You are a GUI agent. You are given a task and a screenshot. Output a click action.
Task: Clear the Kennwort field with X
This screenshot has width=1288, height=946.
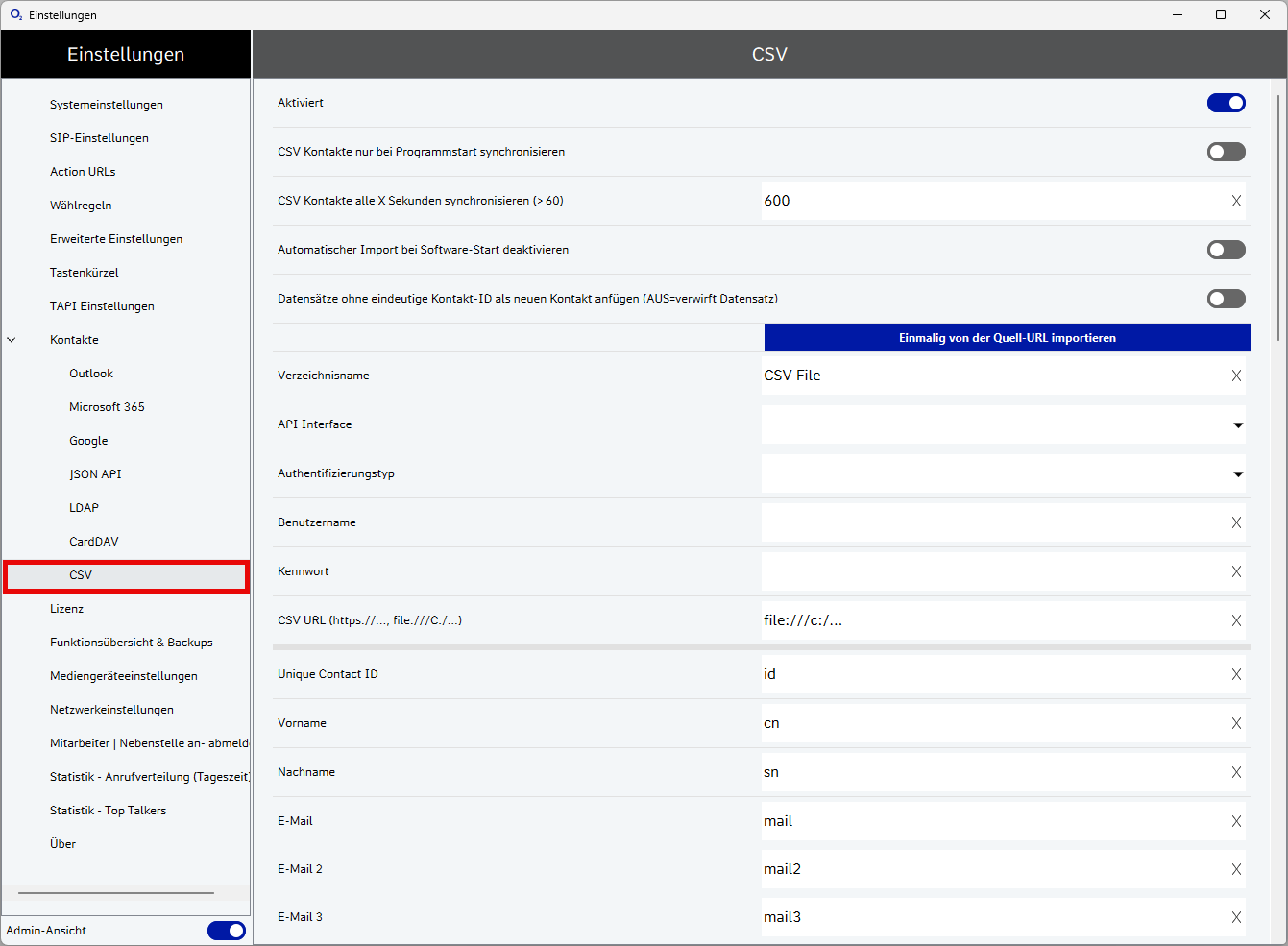pyautogui.click(x=1236, y=571)
